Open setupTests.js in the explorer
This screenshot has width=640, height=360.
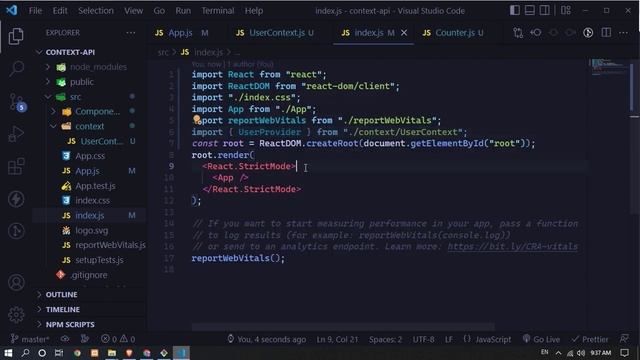point(99,260)
